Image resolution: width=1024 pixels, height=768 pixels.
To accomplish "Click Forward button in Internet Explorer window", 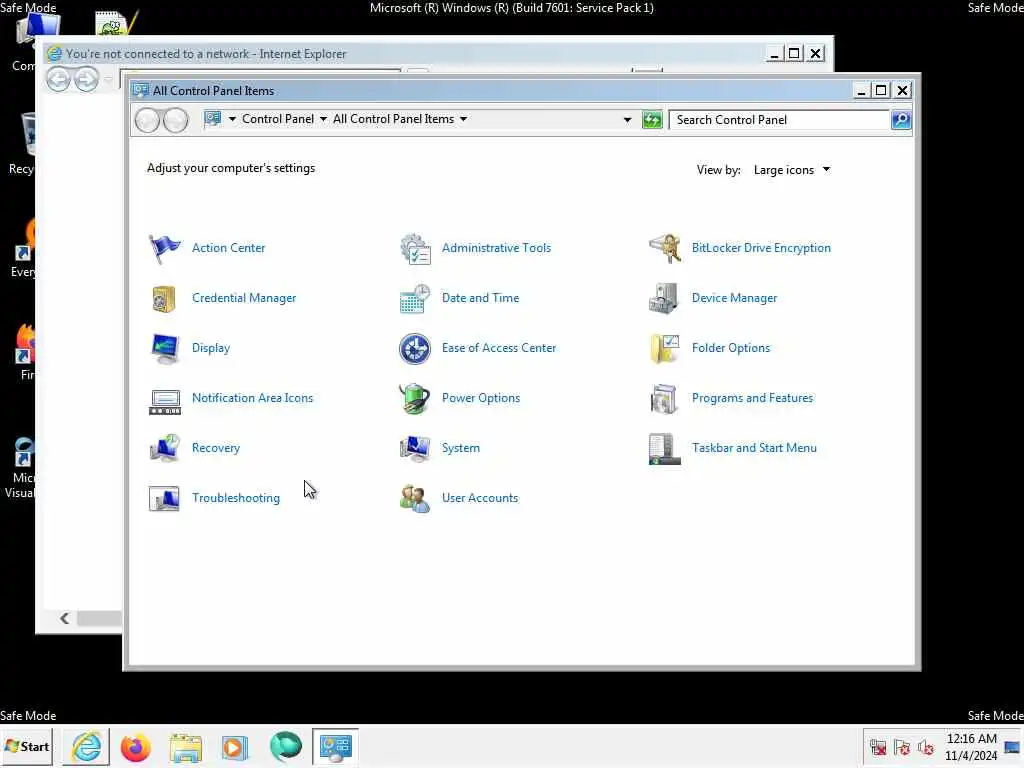I will point(86,80).
